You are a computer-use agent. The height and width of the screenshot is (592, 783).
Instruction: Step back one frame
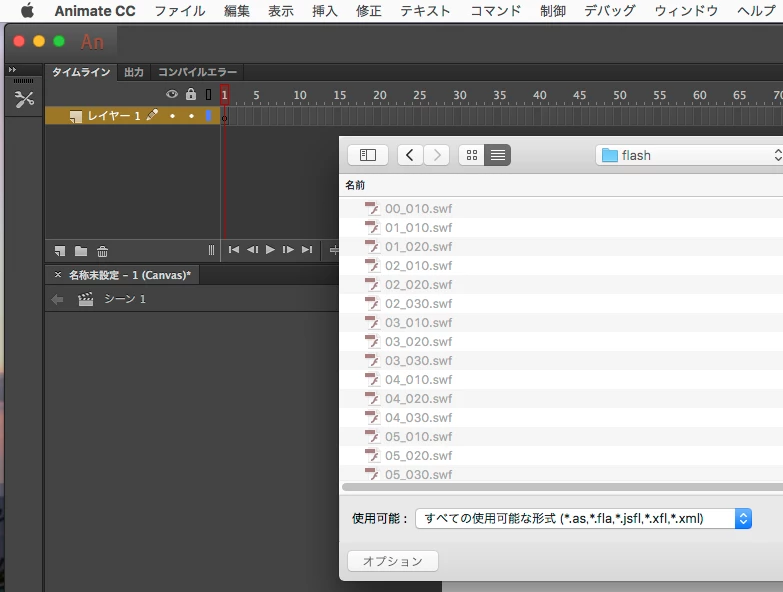pos(253,250)
